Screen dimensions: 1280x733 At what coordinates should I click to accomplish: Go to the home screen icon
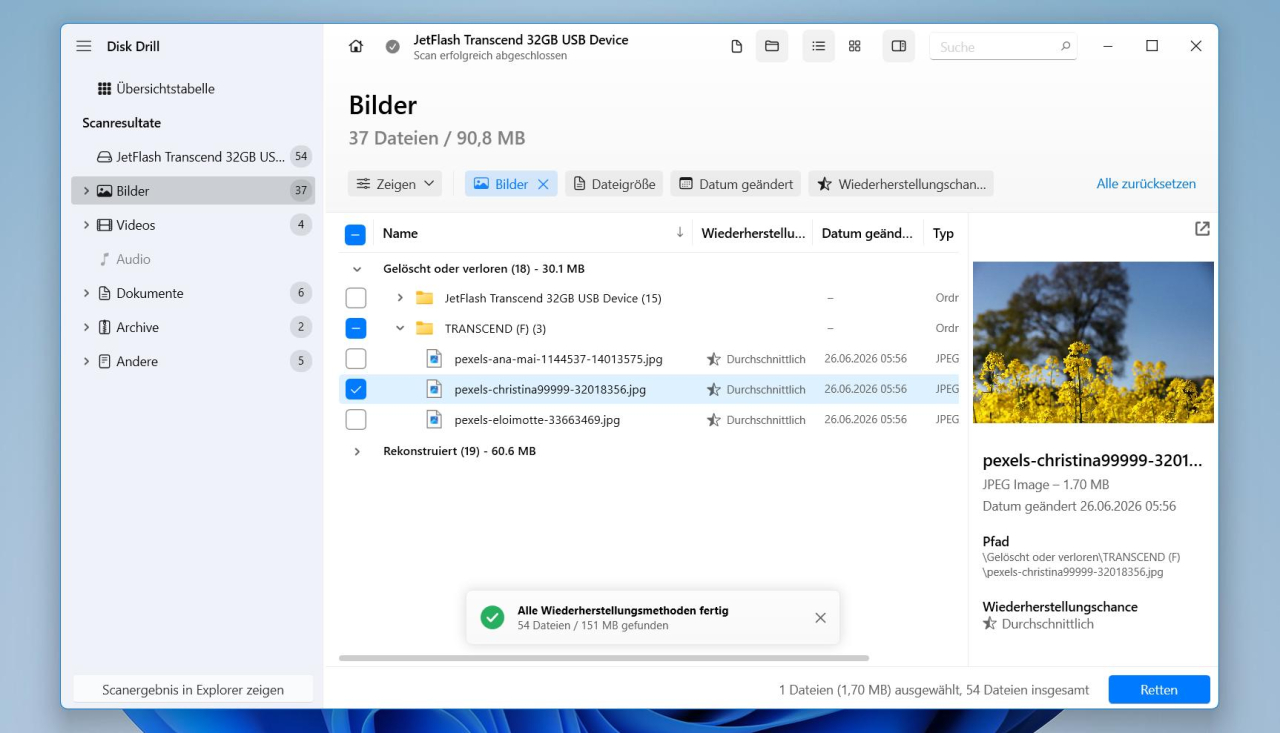tap(356, 47)
